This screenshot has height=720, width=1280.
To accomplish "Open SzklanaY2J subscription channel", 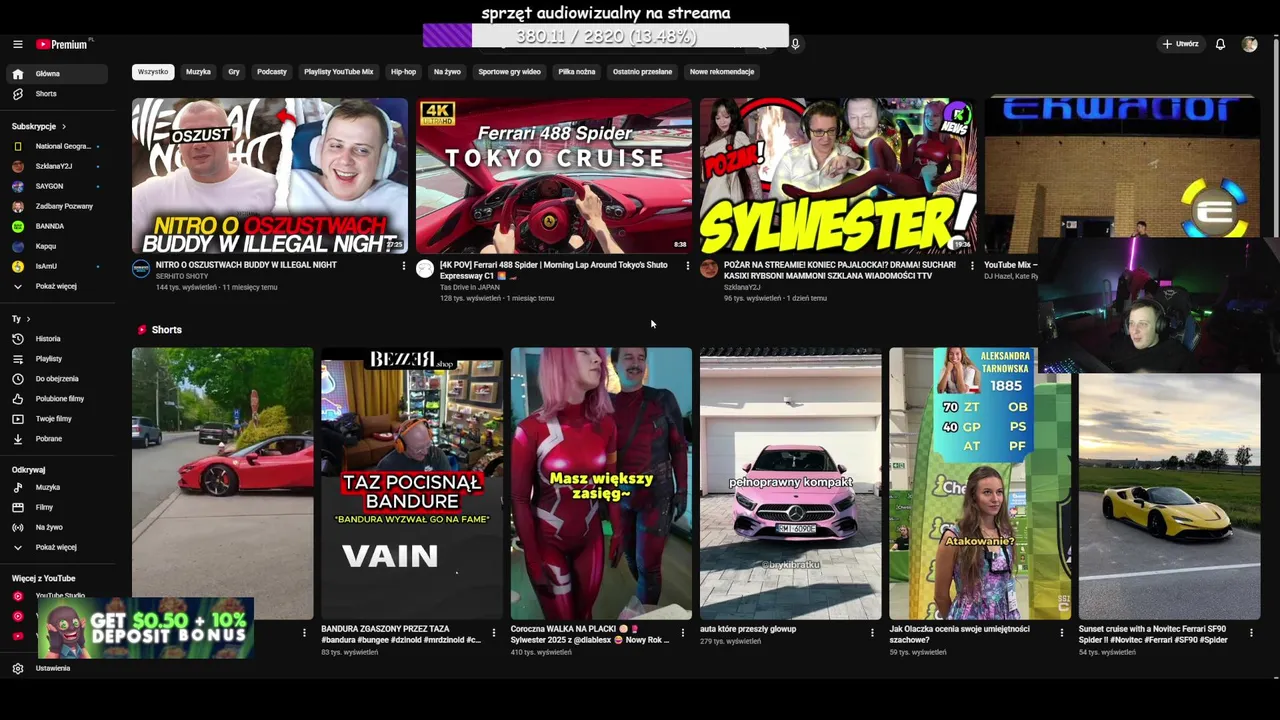I will [x=58, y=166].
